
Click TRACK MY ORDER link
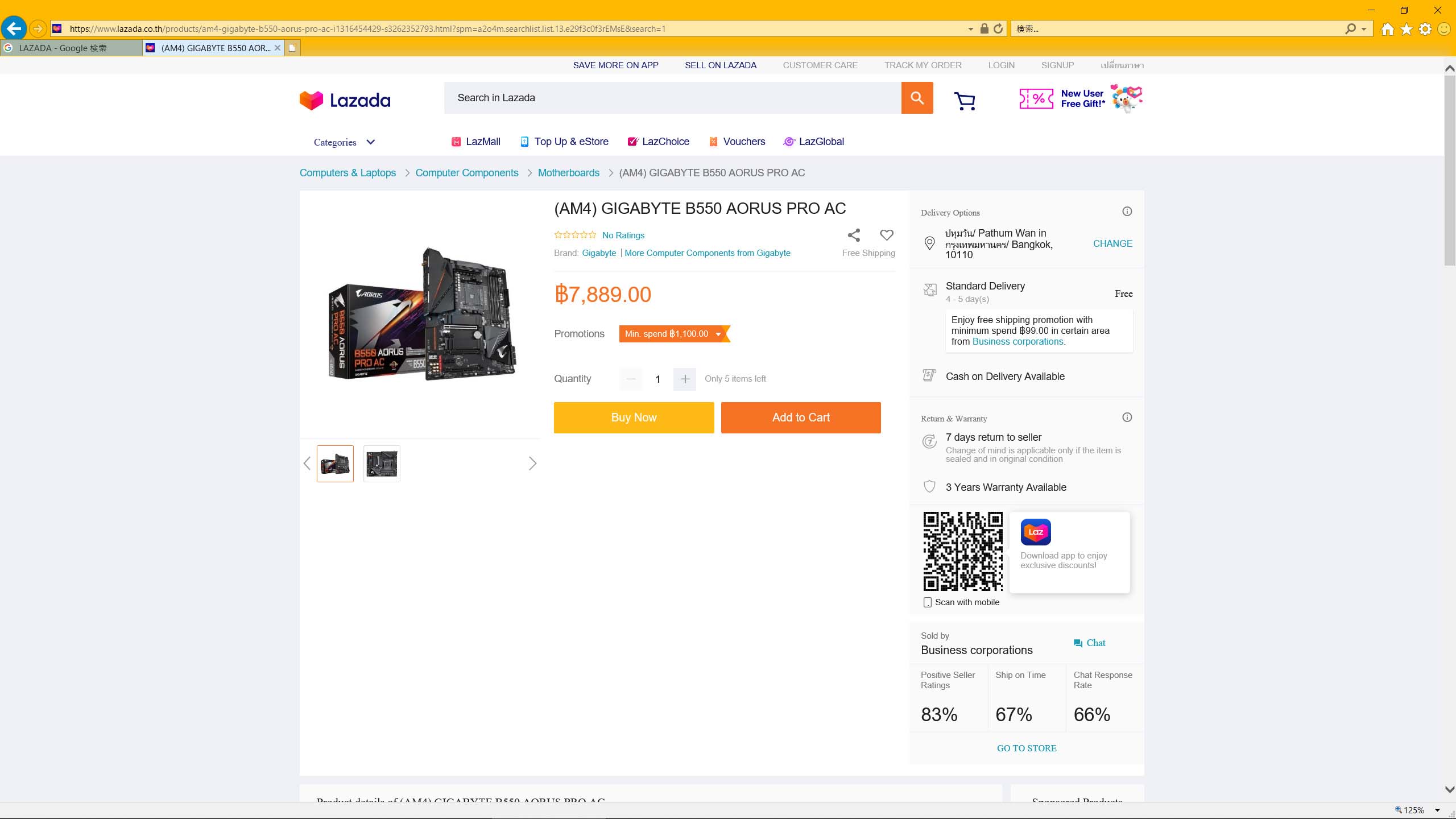(923, 65)
